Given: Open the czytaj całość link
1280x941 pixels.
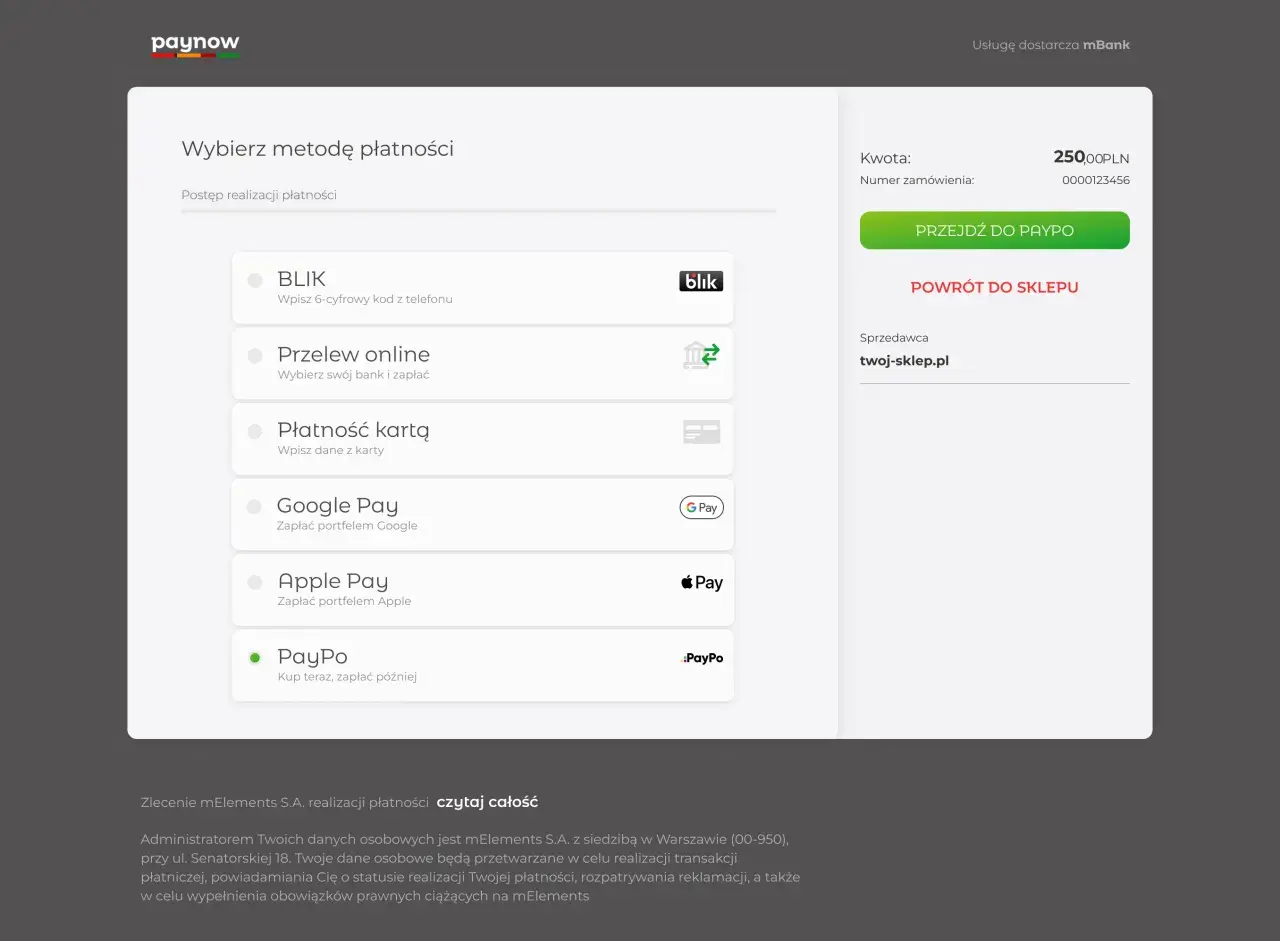Looking at the screenshot, I should [x=487, y=802].
